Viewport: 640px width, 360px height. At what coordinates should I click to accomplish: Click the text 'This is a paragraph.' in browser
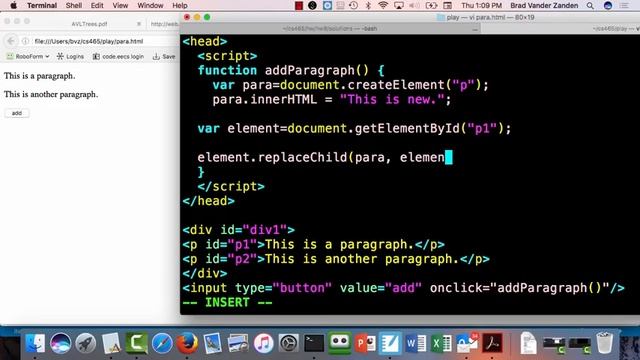[40, 76]
